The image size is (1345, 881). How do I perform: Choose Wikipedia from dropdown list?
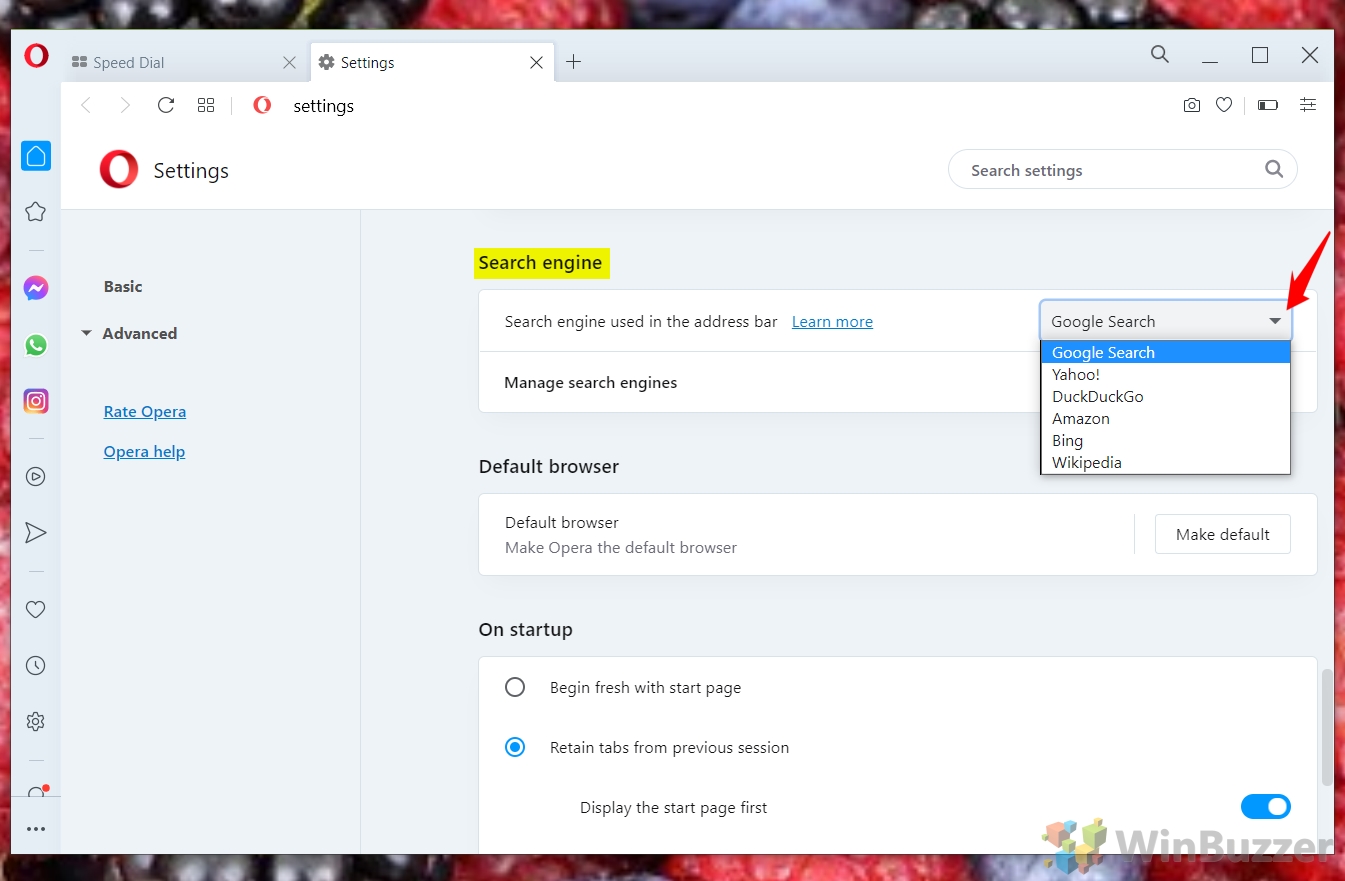pos(1166,462)
